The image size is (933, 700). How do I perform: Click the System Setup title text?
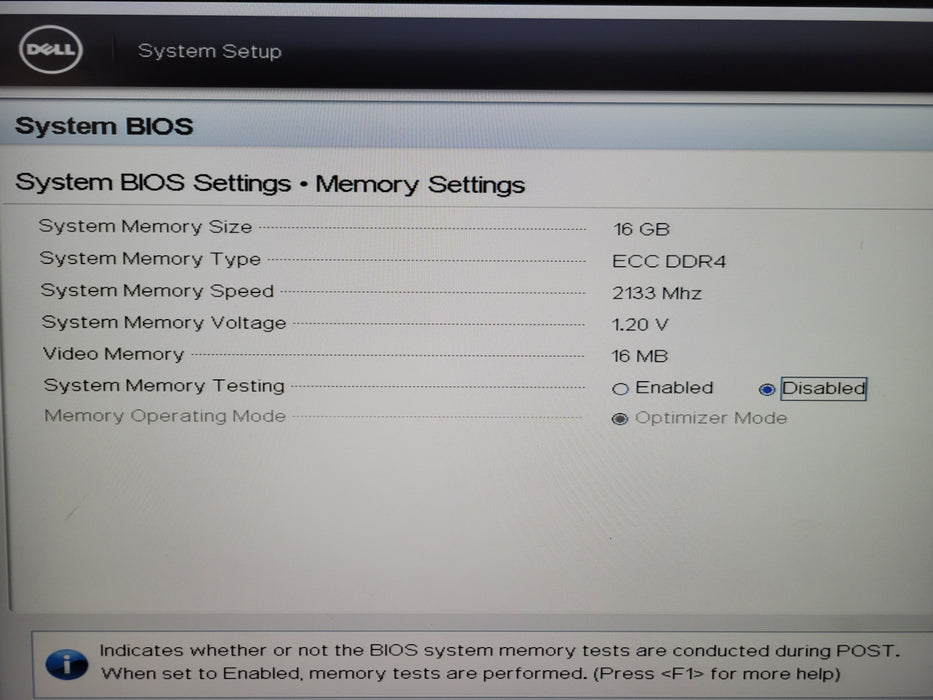pos(209,51)
